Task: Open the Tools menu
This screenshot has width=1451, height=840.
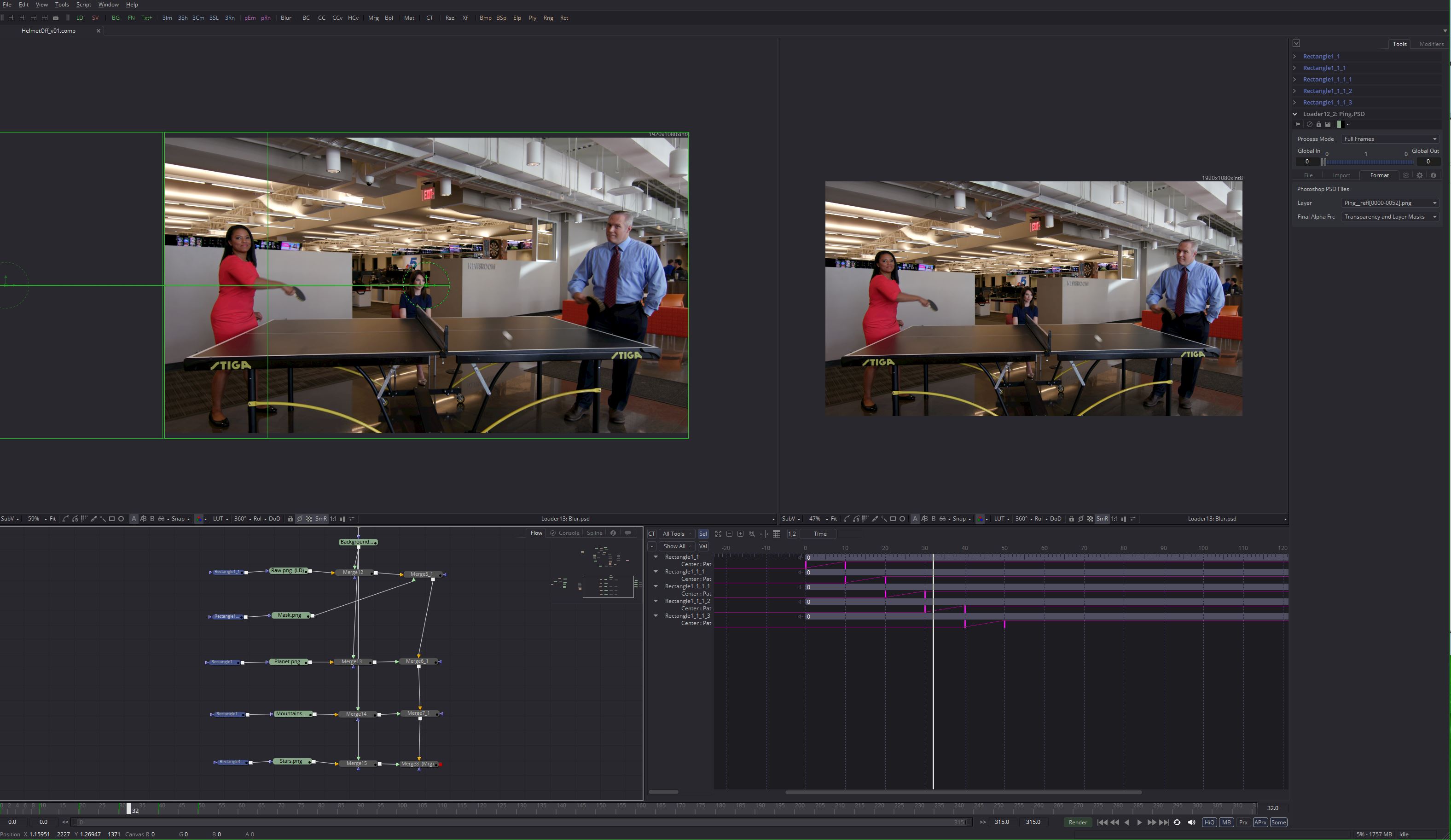Action: coord(62,5)
